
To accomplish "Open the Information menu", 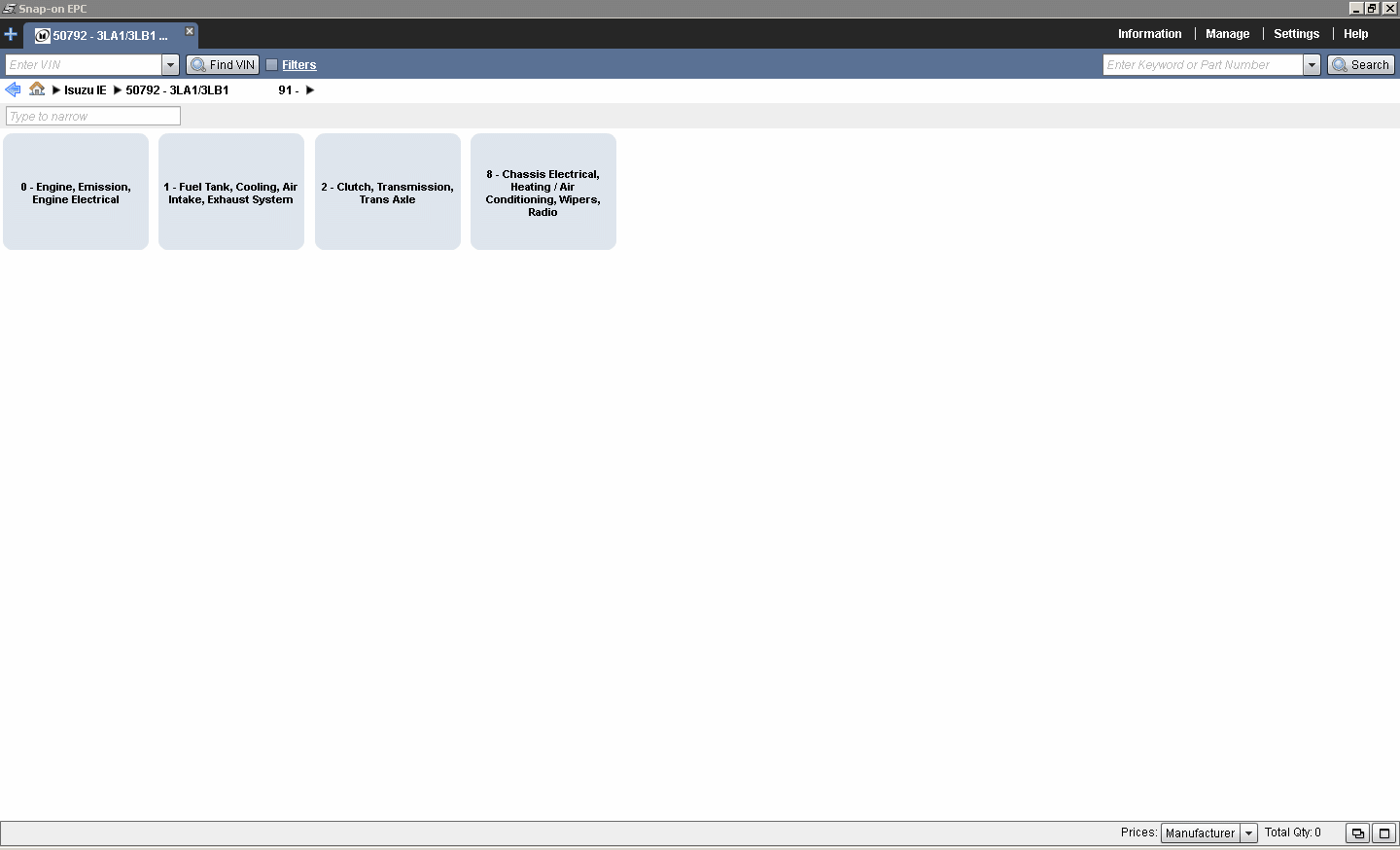I will (1149, 34).
